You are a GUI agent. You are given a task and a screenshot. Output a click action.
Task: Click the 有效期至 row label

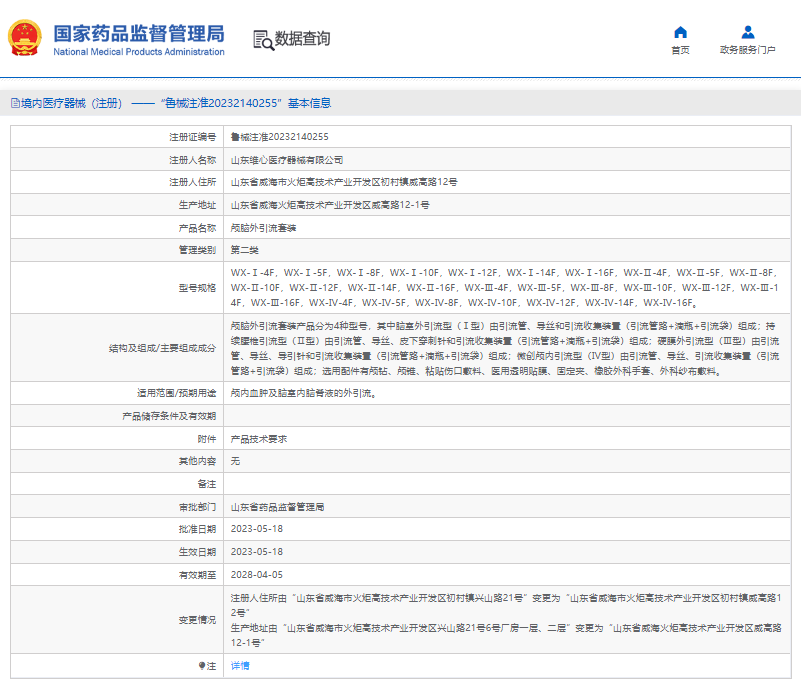[197, 575]
